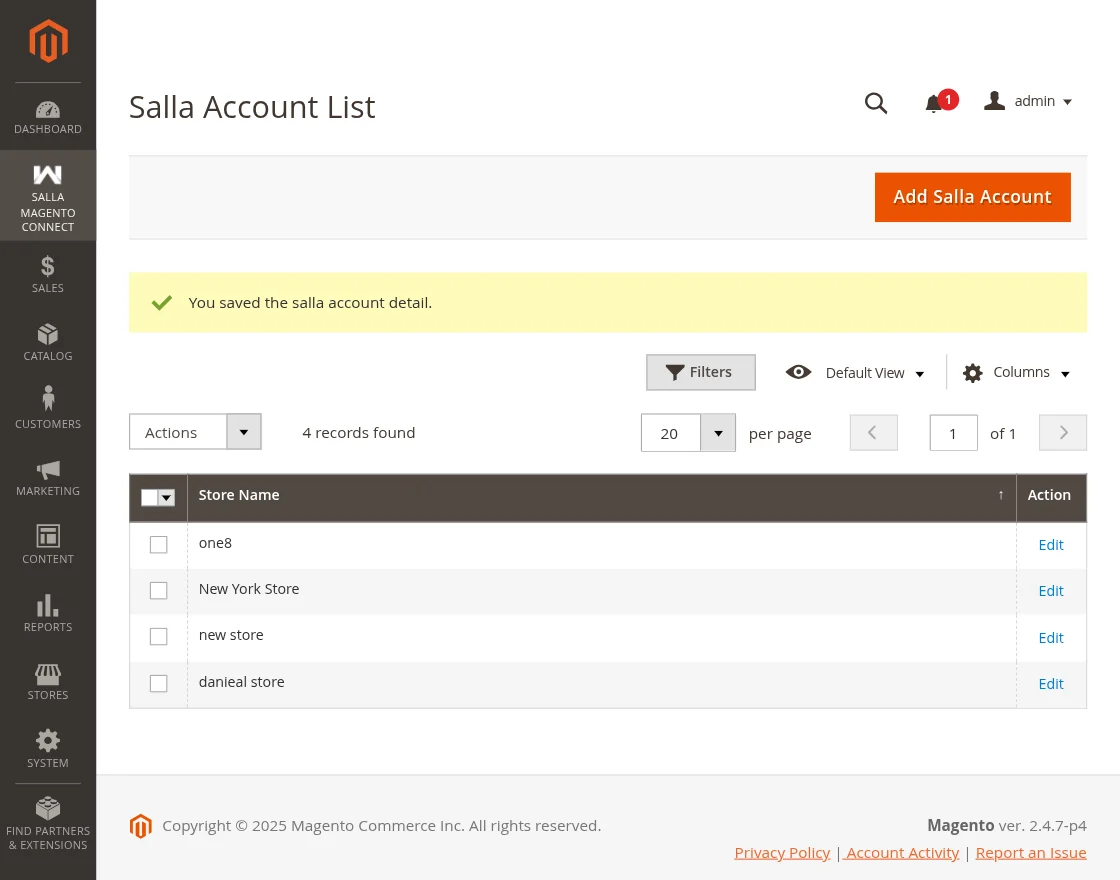This screenshot has width=1120, height=880.
Task: Open the Sales menu icon
Action: (x=48, y=266)
